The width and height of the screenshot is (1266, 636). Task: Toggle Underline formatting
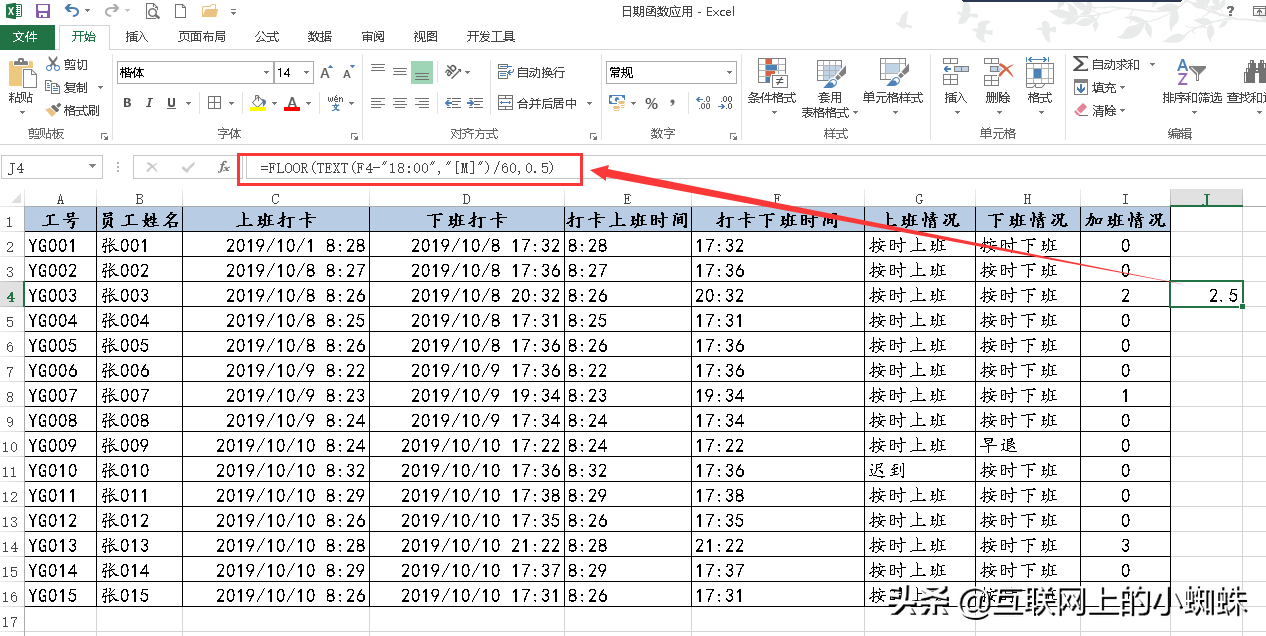pyautogui.click(x=171, y=103)
